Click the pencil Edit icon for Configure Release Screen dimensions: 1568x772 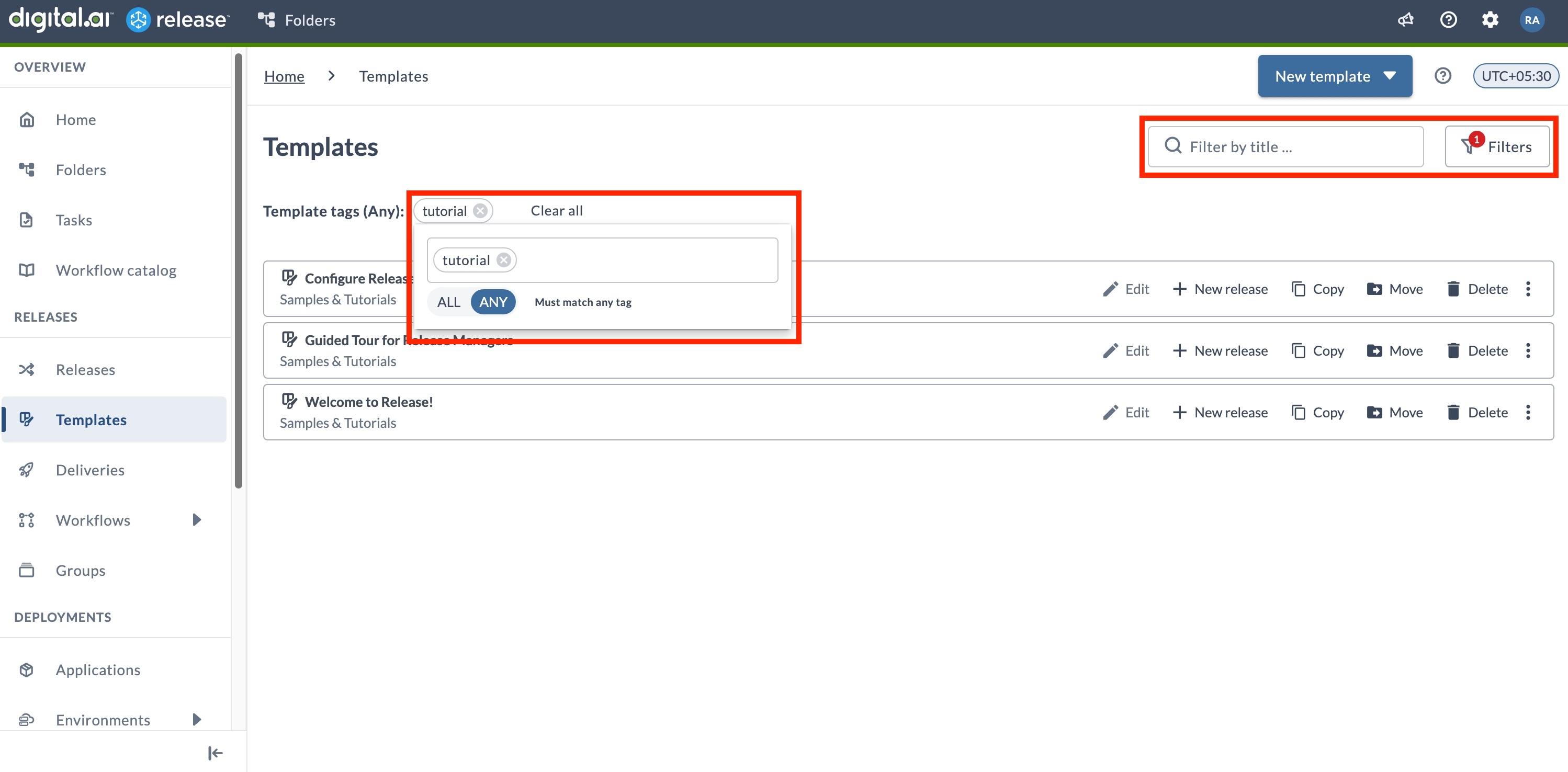pos(1110,289)
